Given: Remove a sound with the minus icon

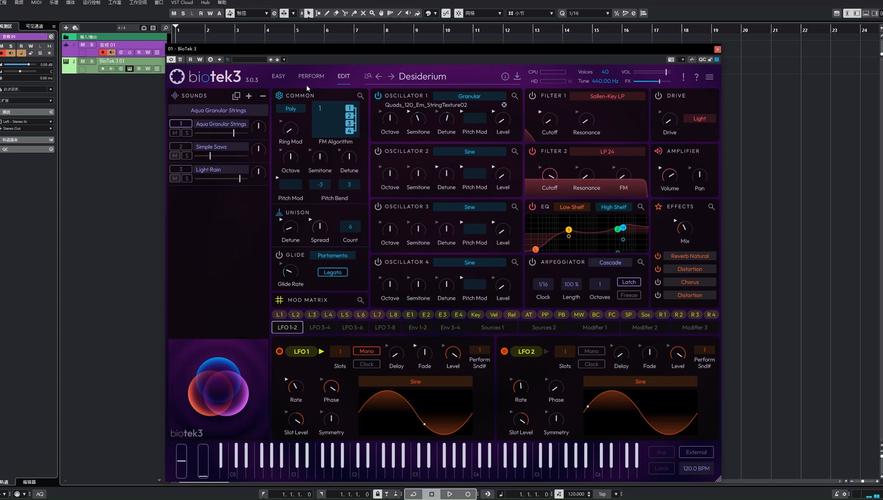Looking at the screenshot, I should [262, 96].
